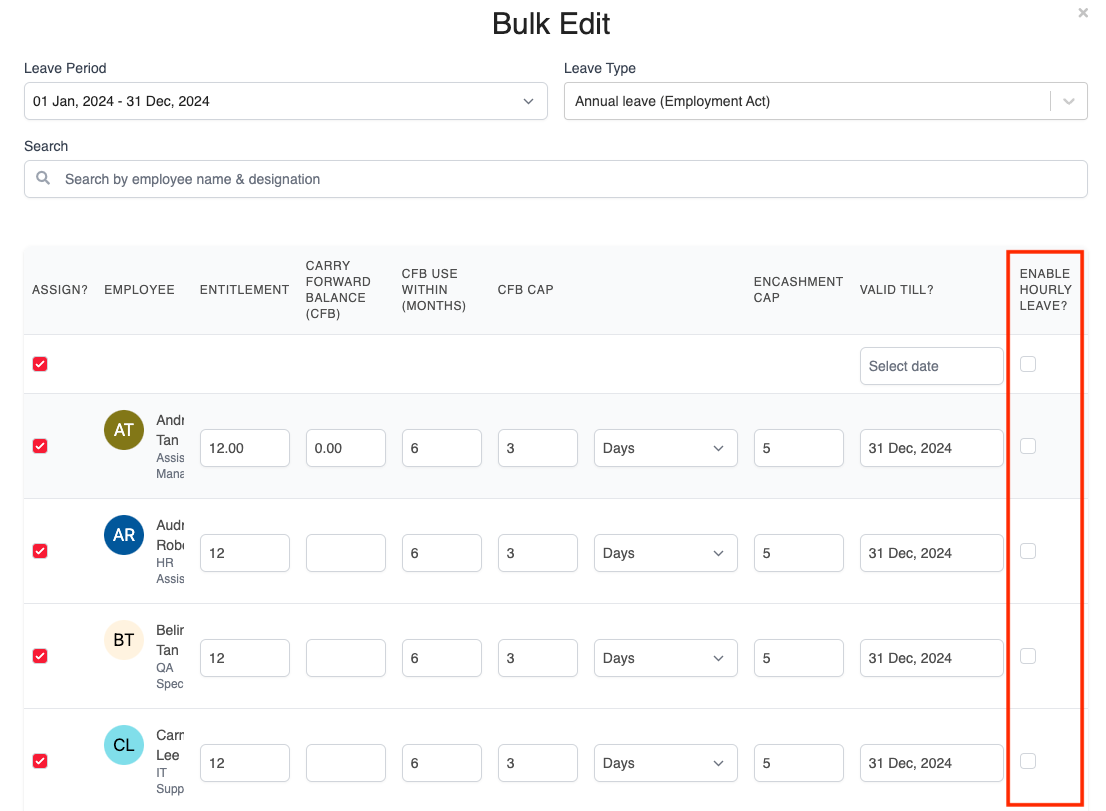This screenshot has width=1106, height=811.
Task: Open the header row Select date field
Action: 932,366
